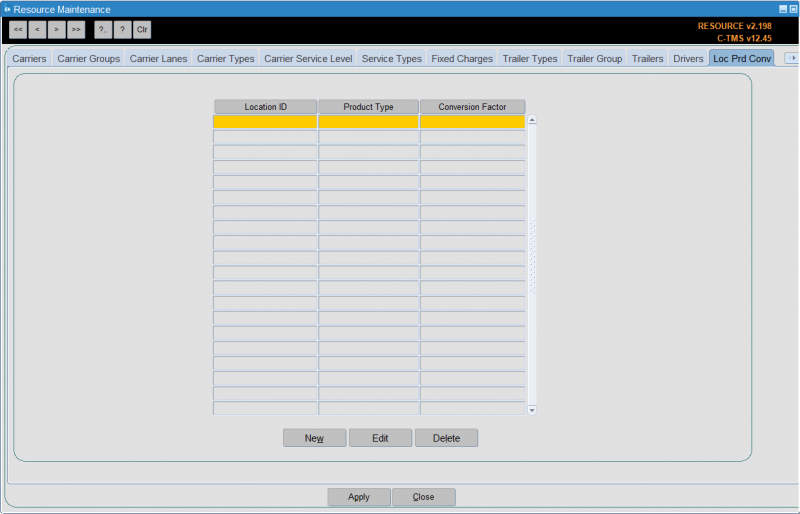Image resolution: width=800 pixels, height=514 pixels.
Task: Select the Fixed Charges tab
Action: [462, 58]
